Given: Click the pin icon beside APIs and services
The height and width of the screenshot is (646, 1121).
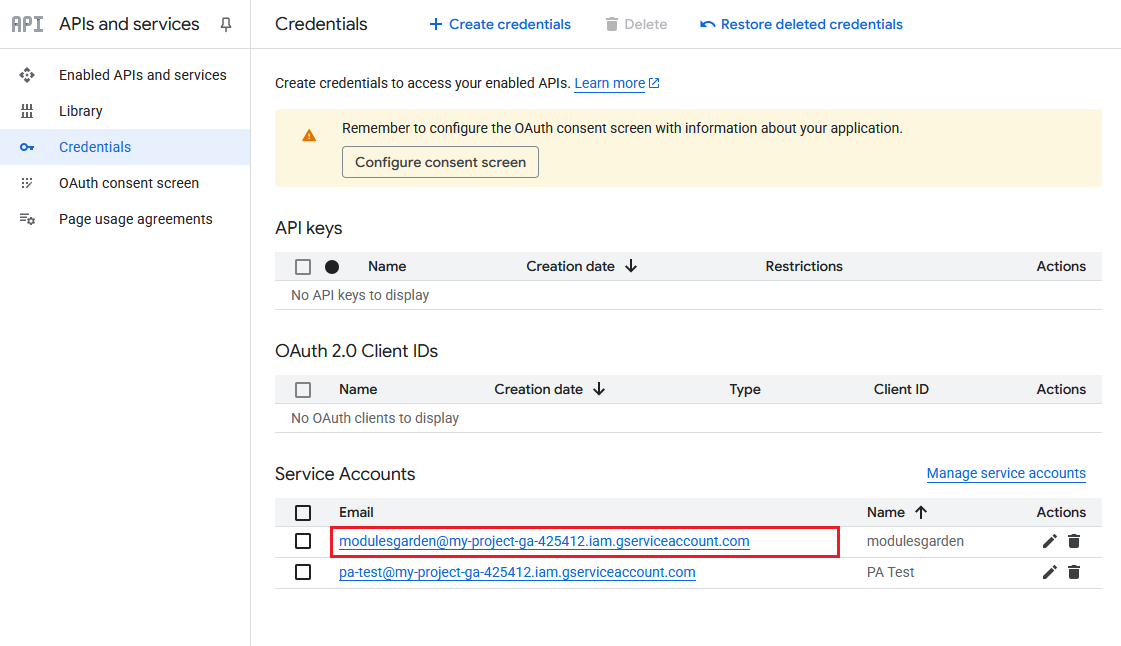Looking at the screenshot, I should (x=226, y=25).
